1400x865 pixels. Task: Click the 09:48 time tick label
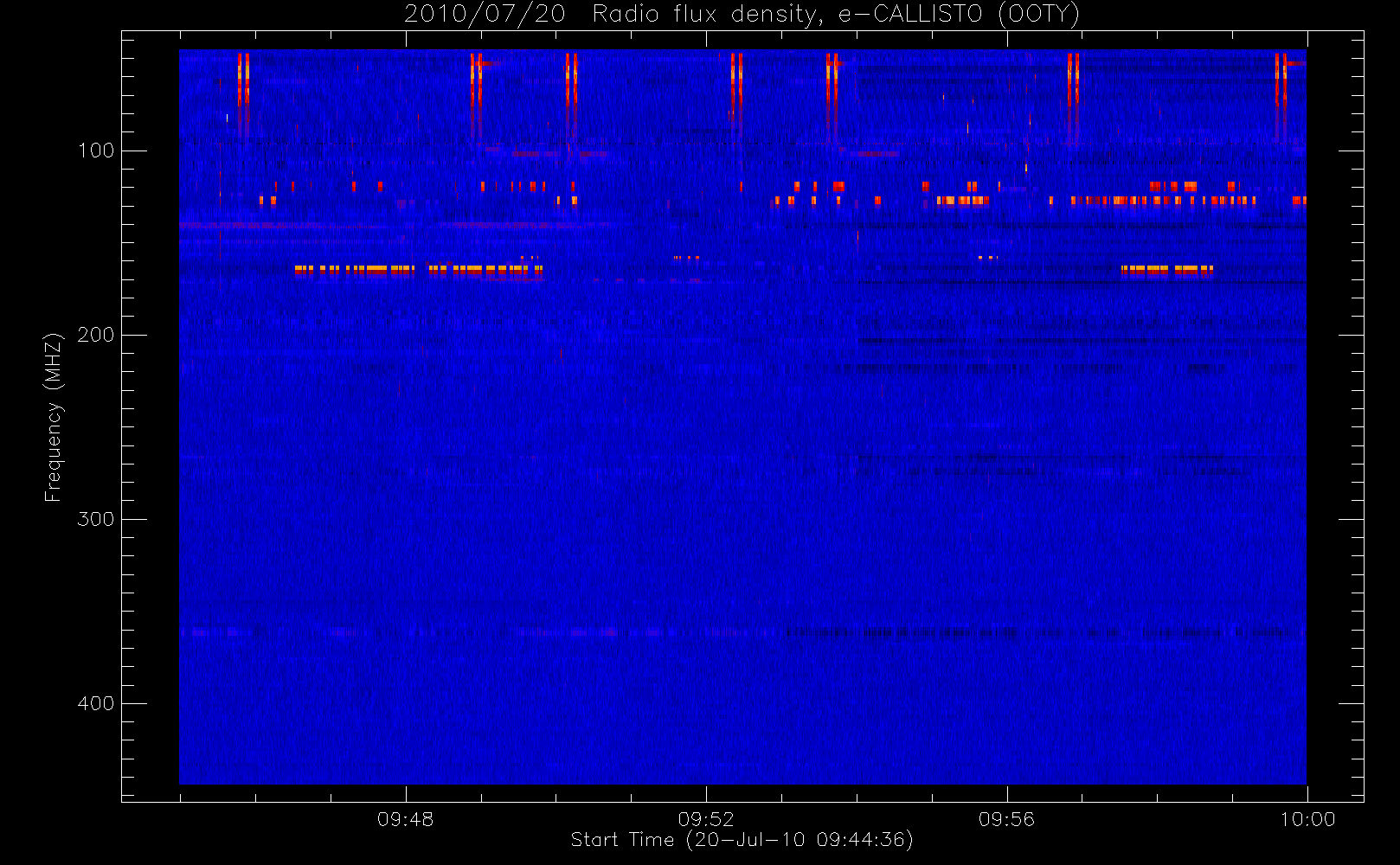[405, 819]
